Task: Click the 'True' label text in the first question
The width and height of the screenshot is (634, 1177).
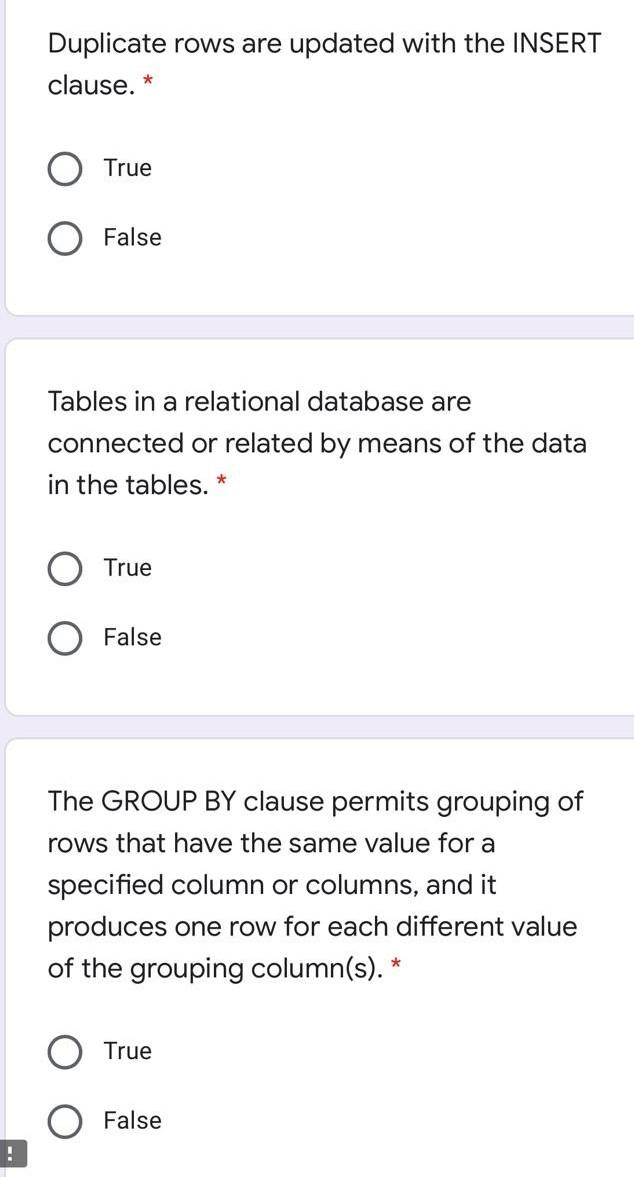Action: tap(126, 168)
